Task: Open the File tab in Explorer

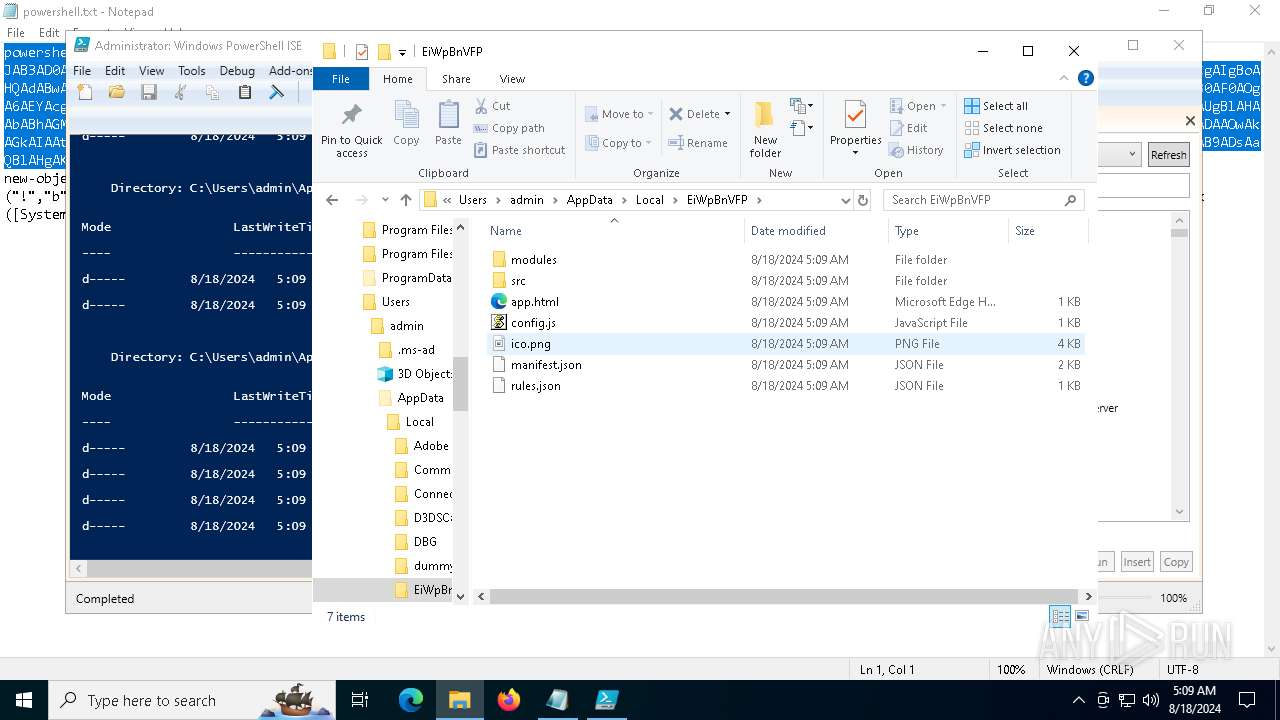Action: coord(341,79)
